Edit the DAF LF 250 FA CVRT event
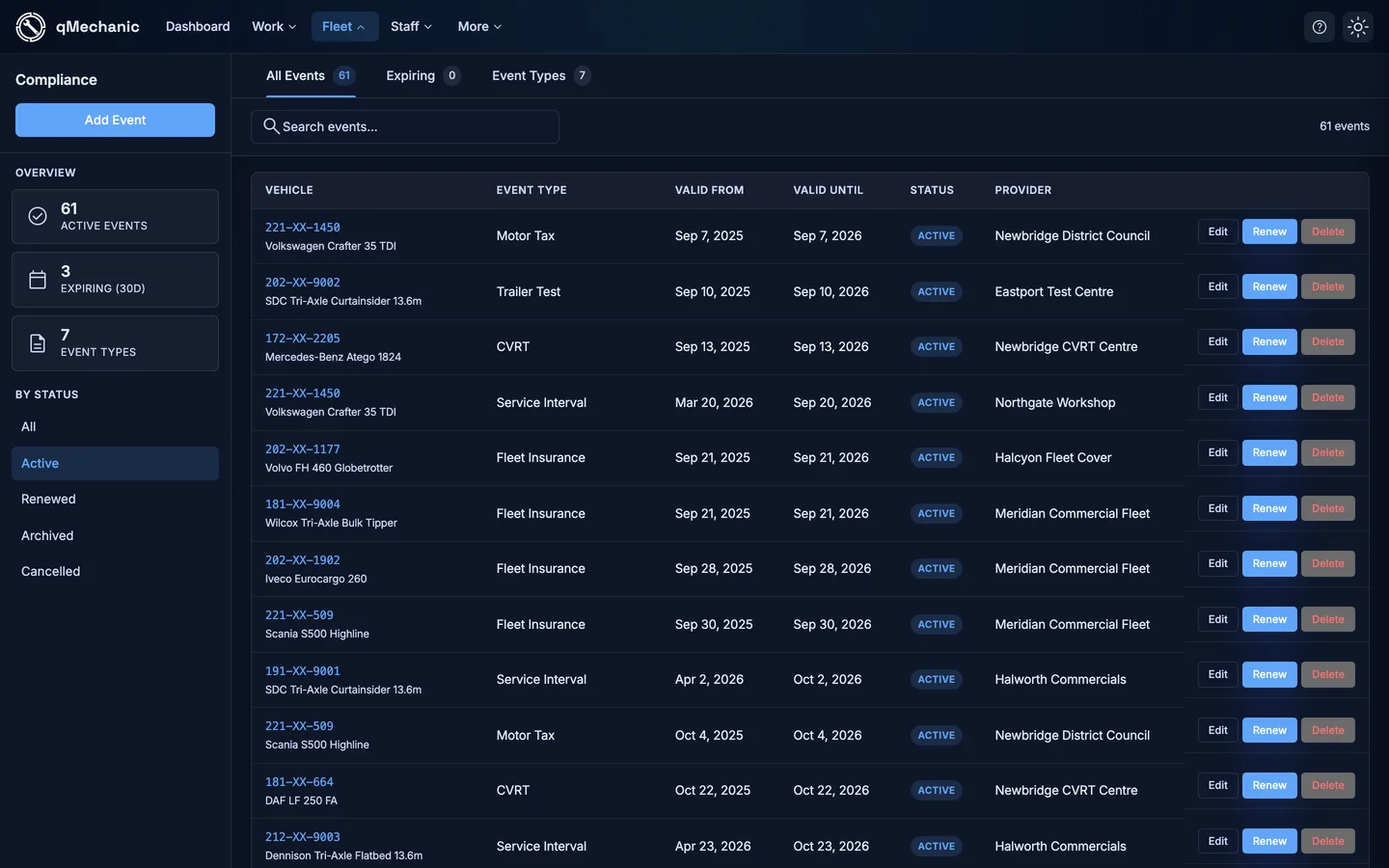 coord(1217,785)
